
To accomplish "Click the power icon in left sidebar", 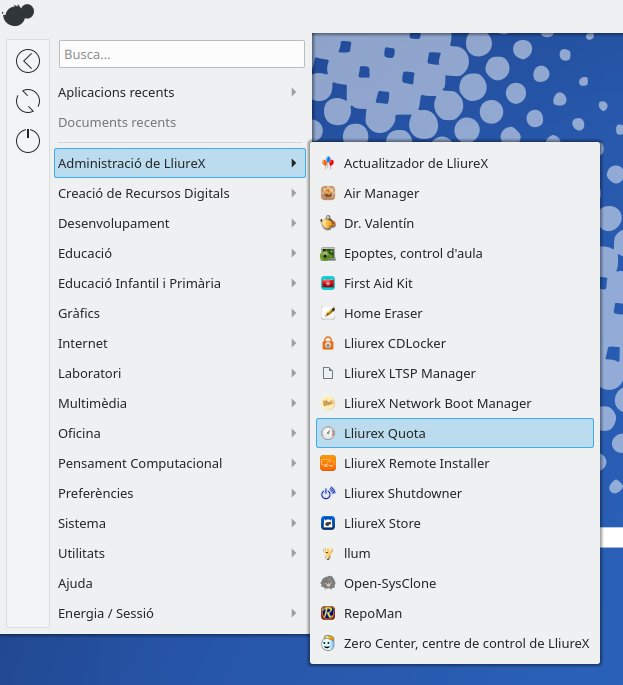I will 28,141.
